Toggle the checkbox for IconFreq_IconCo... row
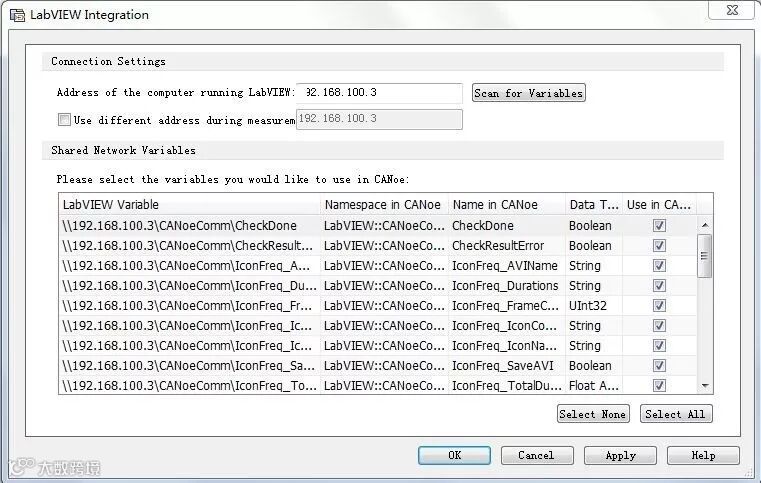The image size is (761, 483). coord(659,325)
